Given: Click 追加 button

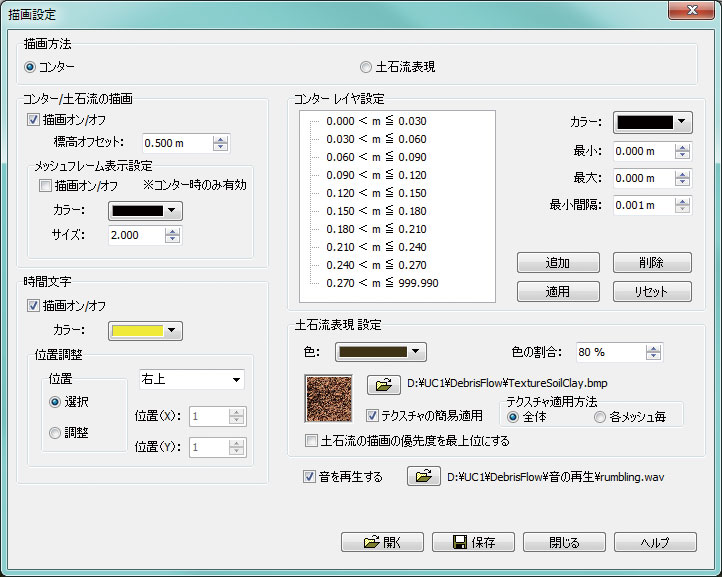Looking at the screenshot, I should (558, 262).
